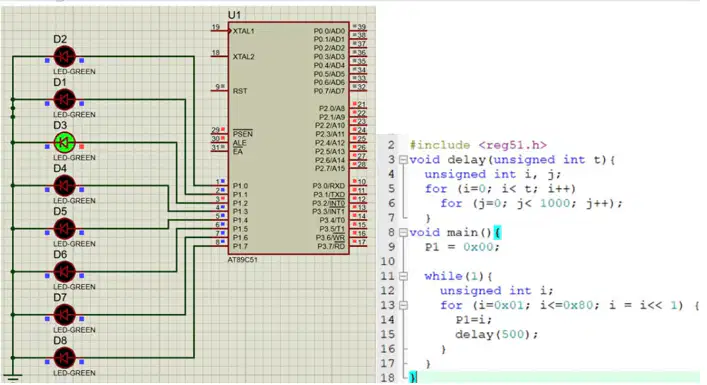Click the lit green D3 LED
The width and height of the screenshot is (707, 385).
click(x=64, y=143)
